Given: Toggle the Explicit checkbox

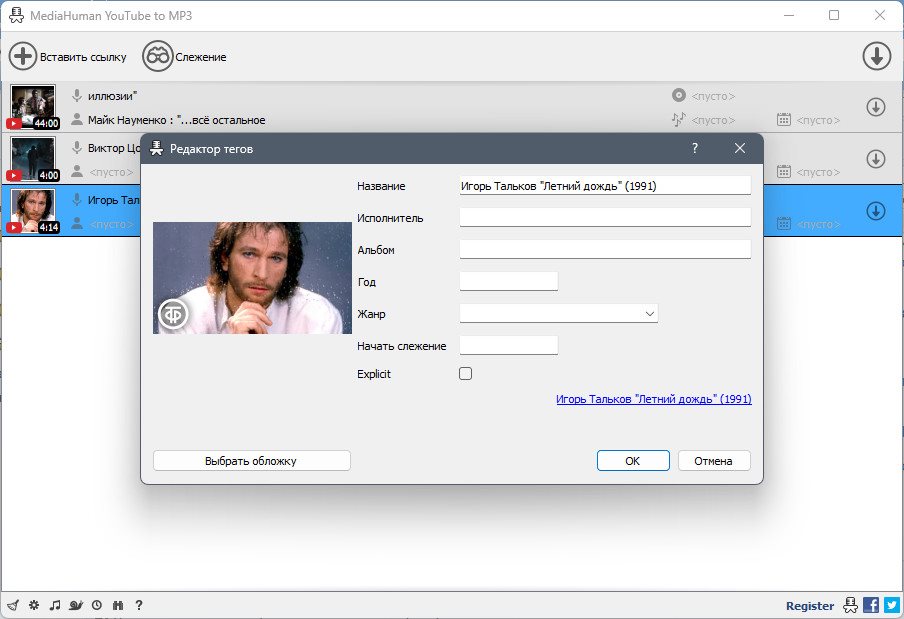Looking at the screenshot, I should pos(465,373).
